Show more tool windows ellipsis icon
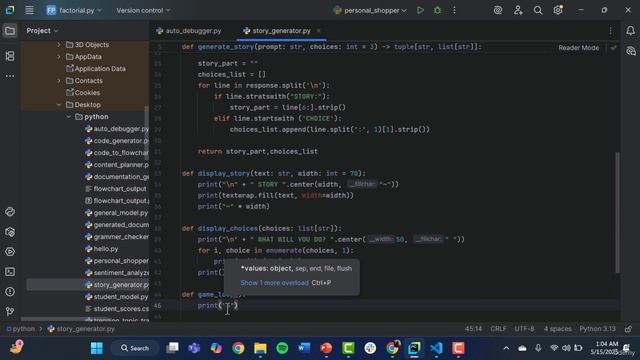 [10, 76]
